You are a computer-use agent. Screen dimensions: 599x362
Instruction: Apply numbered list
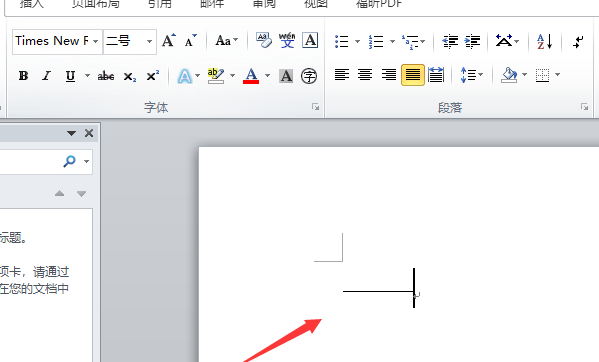376,41
